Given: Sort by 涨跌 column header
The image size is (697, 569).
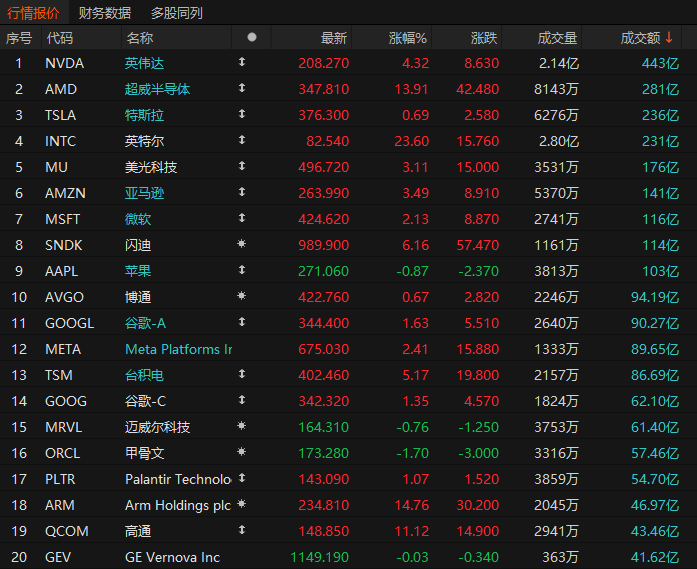Looking at the screenshot, I should [x=484, y=38].
